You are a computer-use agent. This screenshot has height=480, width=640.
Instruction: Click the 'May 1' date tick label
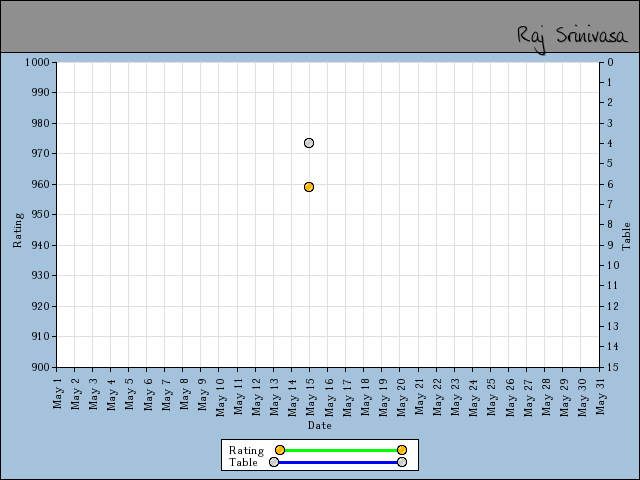(57, 391)
